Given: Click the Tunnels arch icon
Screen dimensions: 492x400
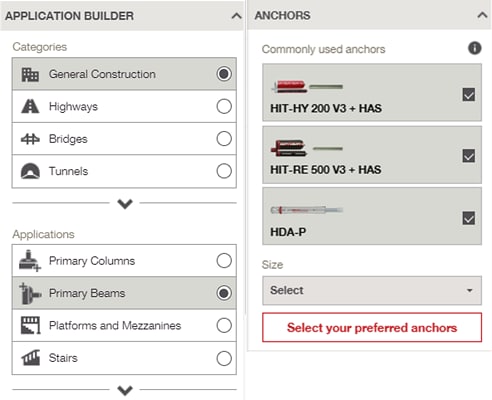Looking at the screenshot, I should tap(30, 171).
